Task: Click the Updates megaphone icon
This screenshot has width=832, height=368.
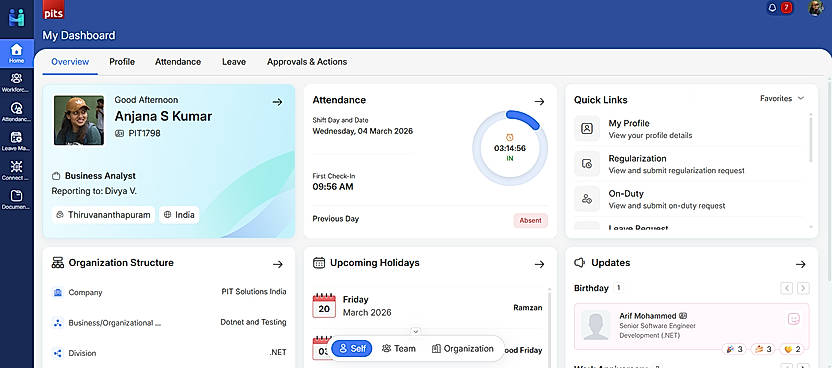Action: click(x=580, y=263)
